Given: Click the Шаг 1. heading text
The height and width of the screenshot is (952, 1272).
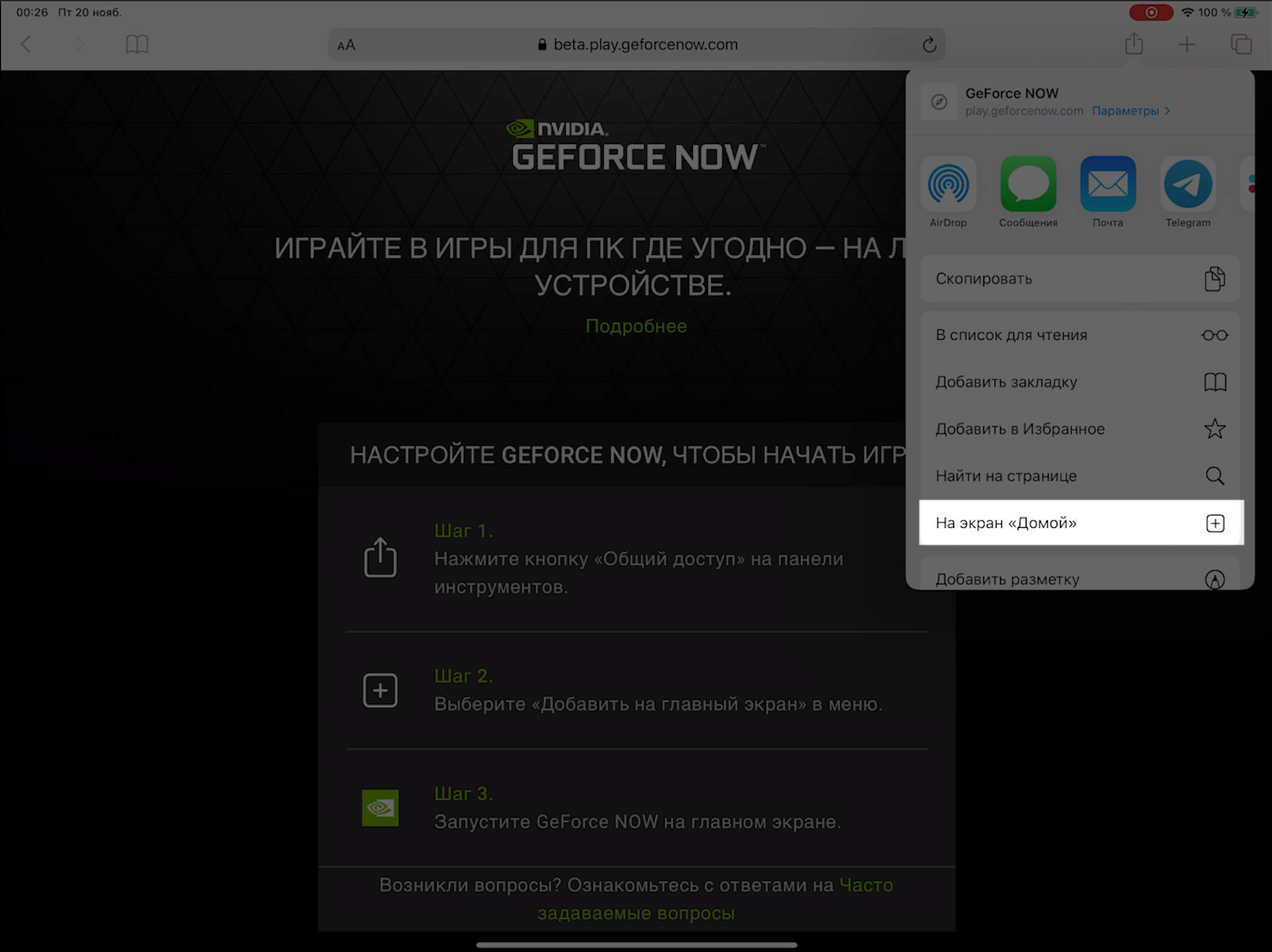Looking at the screenshot, I should [x=463, y=530].
